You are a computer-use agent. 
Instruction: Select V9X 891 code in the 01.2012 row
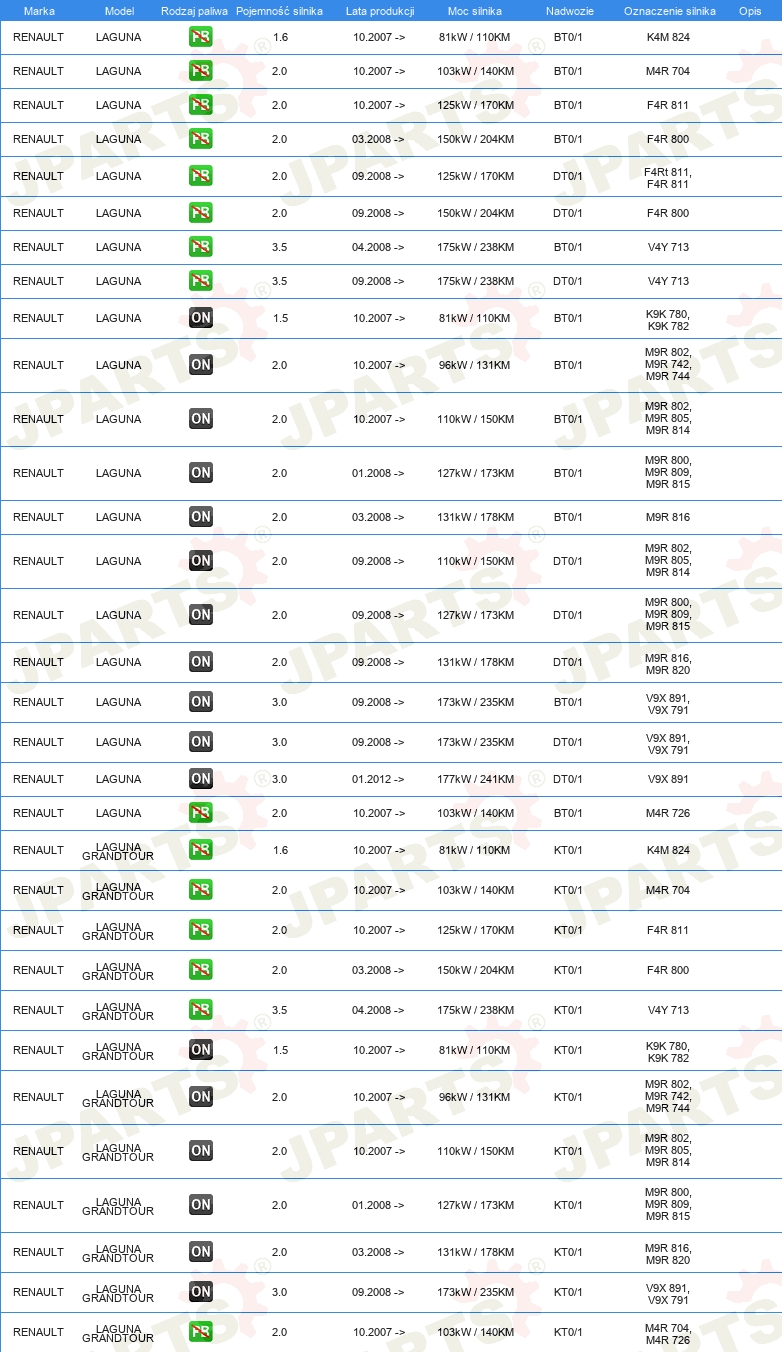pyautogui.click(x=668, y=779)
